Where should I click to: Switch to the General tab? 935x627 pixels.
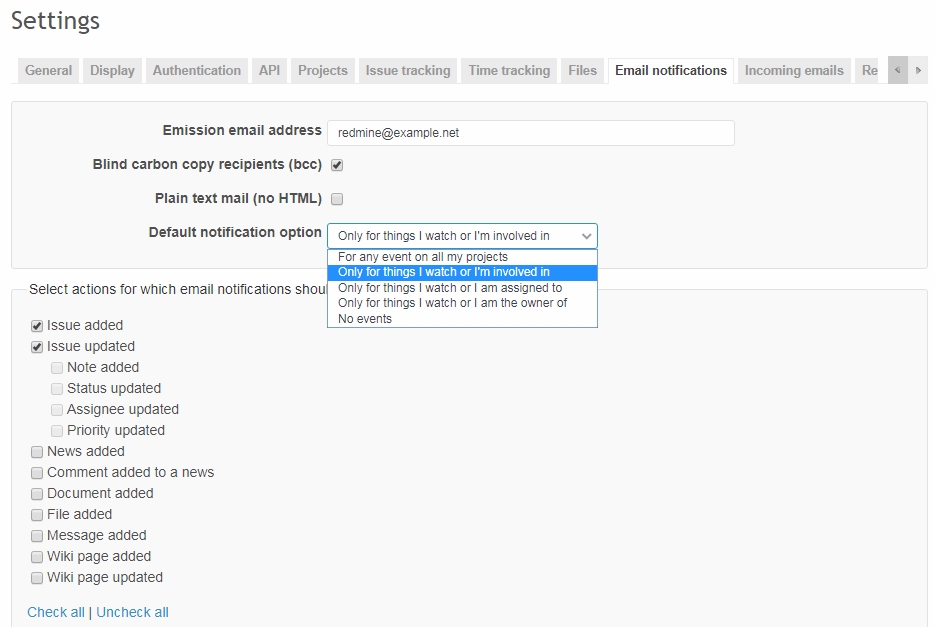pos(47,70)
